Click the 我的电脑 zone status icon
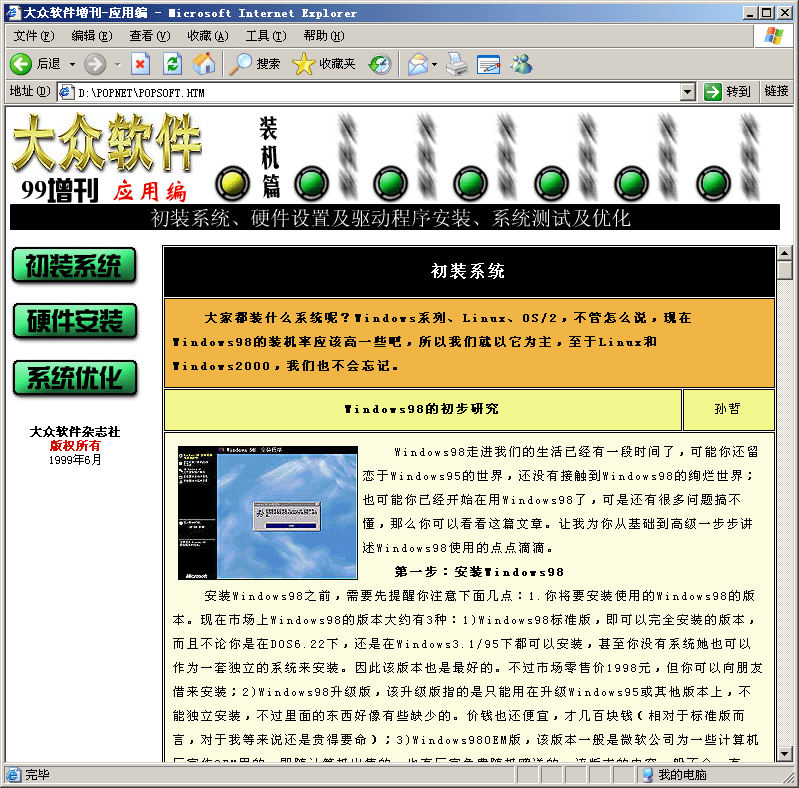The image size is (799, 788). [x=647, y=775]
